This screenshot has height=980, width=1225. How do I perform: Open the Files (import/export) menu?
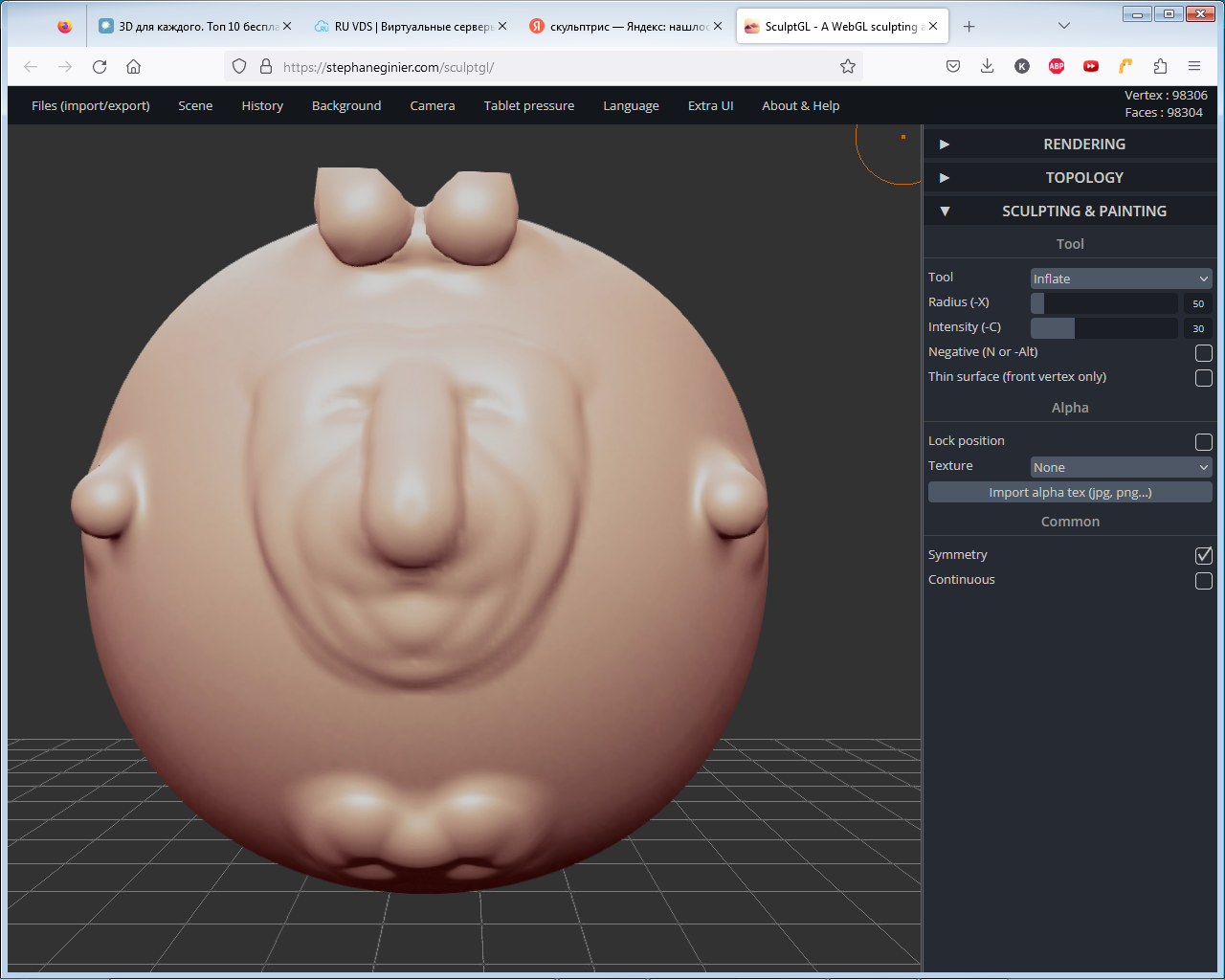(x=91, y=105)
